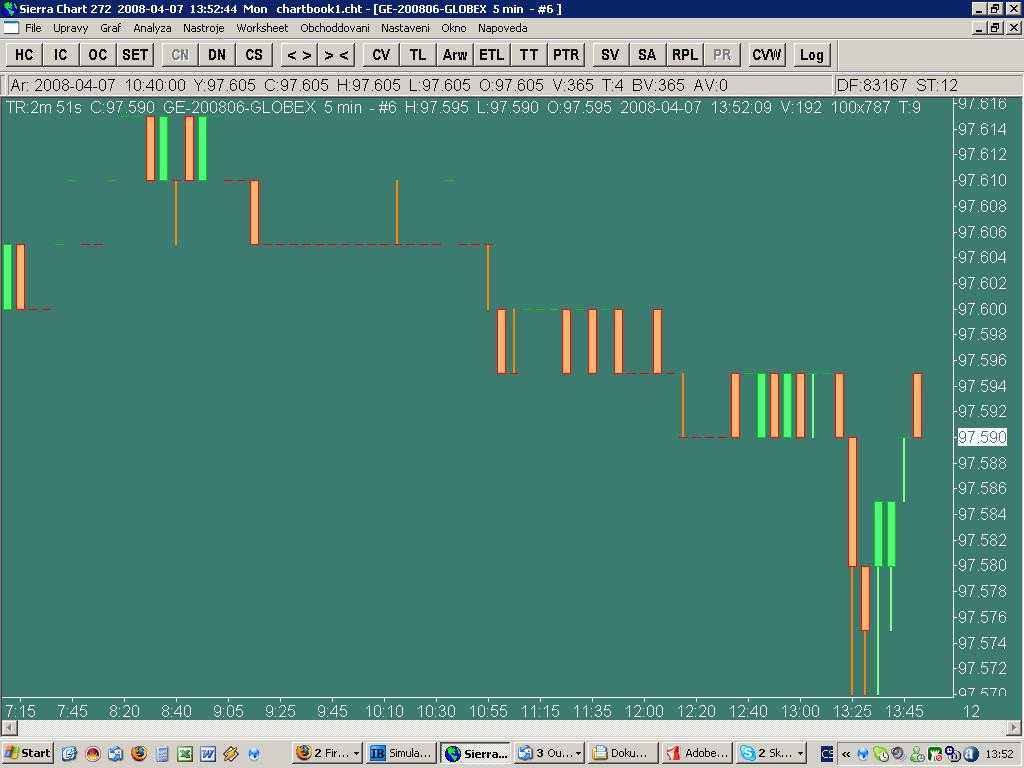Select the Arw arrow drawing tool
The height and width of the screenshot is (768, 1024).
455,55
